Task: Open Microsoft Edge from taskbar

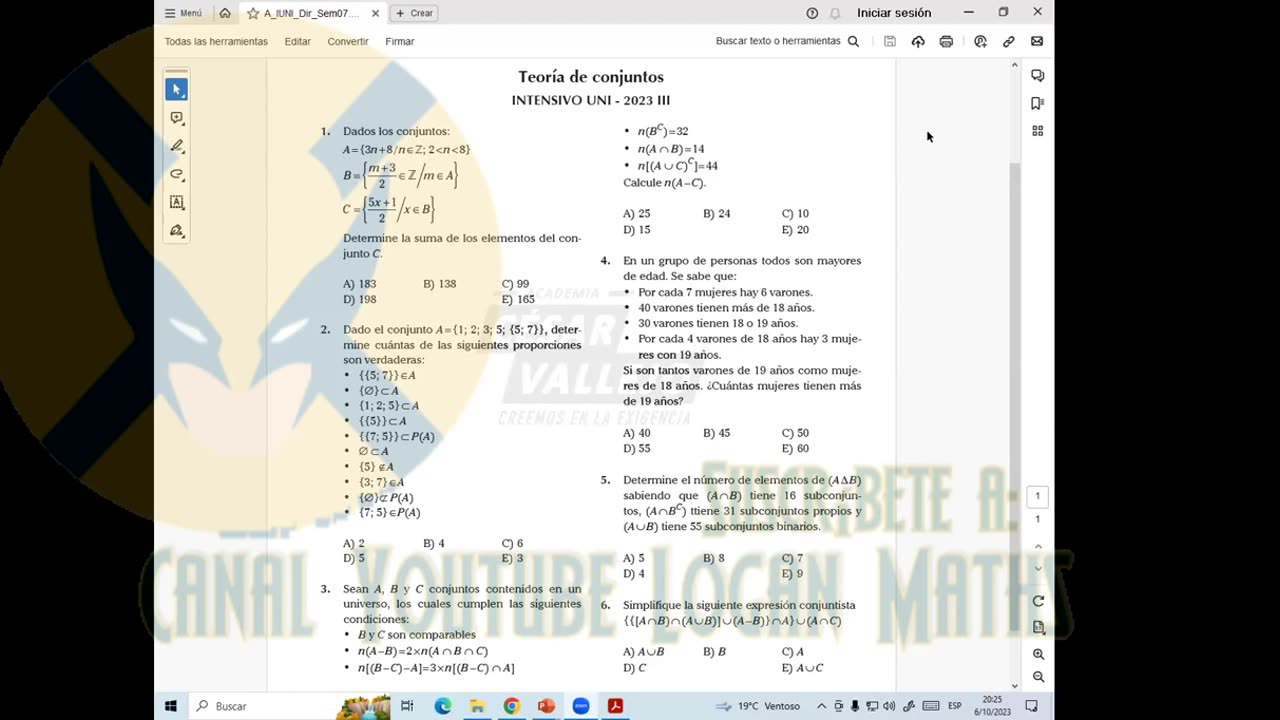Action: 443,706
